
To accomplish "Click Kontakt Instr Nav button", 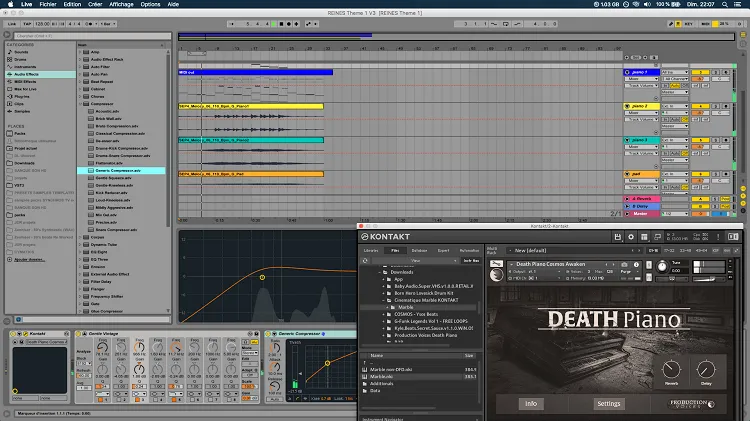I will click(471, 261).
